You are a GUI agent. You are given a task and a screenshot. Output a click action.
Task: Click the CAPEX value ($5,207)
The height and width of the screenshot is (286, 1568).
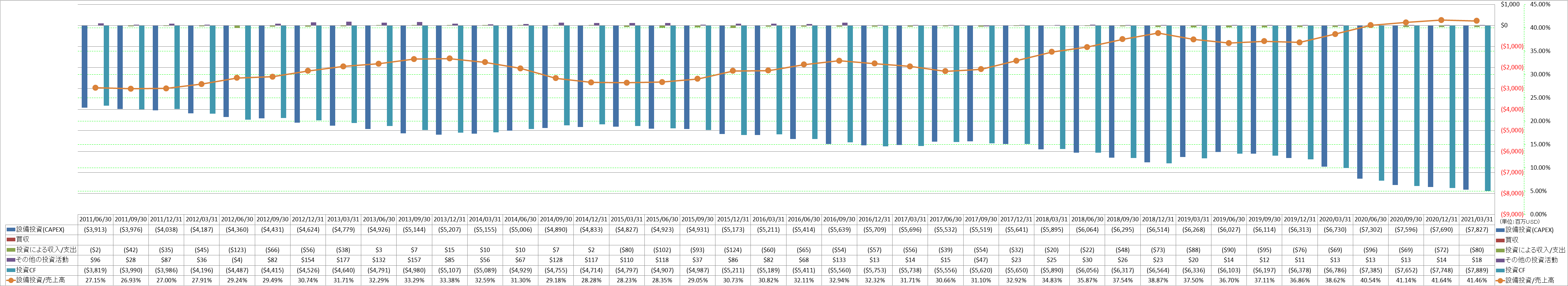(449, 230)
